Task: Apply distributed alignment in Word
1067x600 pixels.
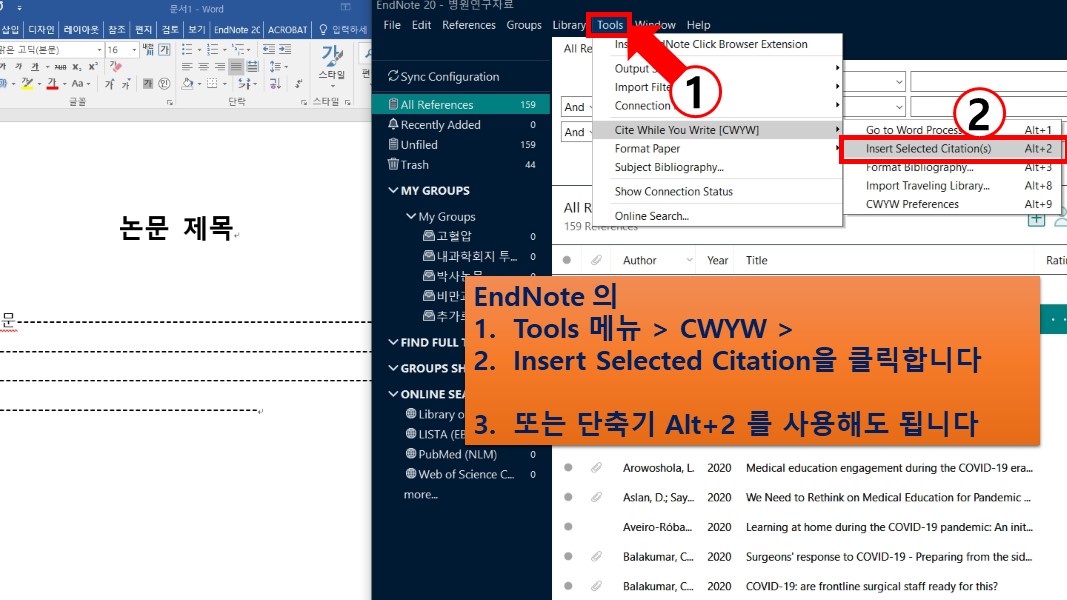Action: point(252,67)
